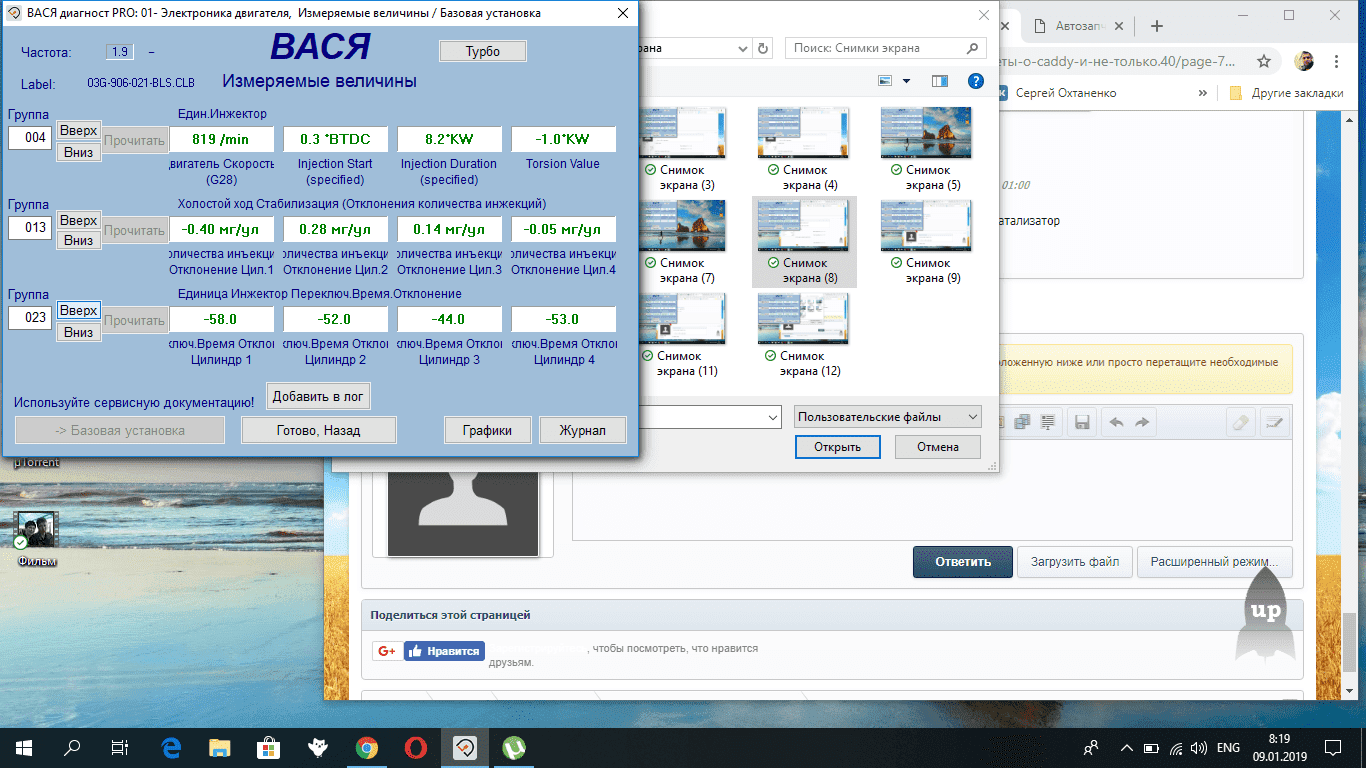Click the search magnifier in file dialog
This screenshot has width=1366, height=768.
(x=973, y=48)
